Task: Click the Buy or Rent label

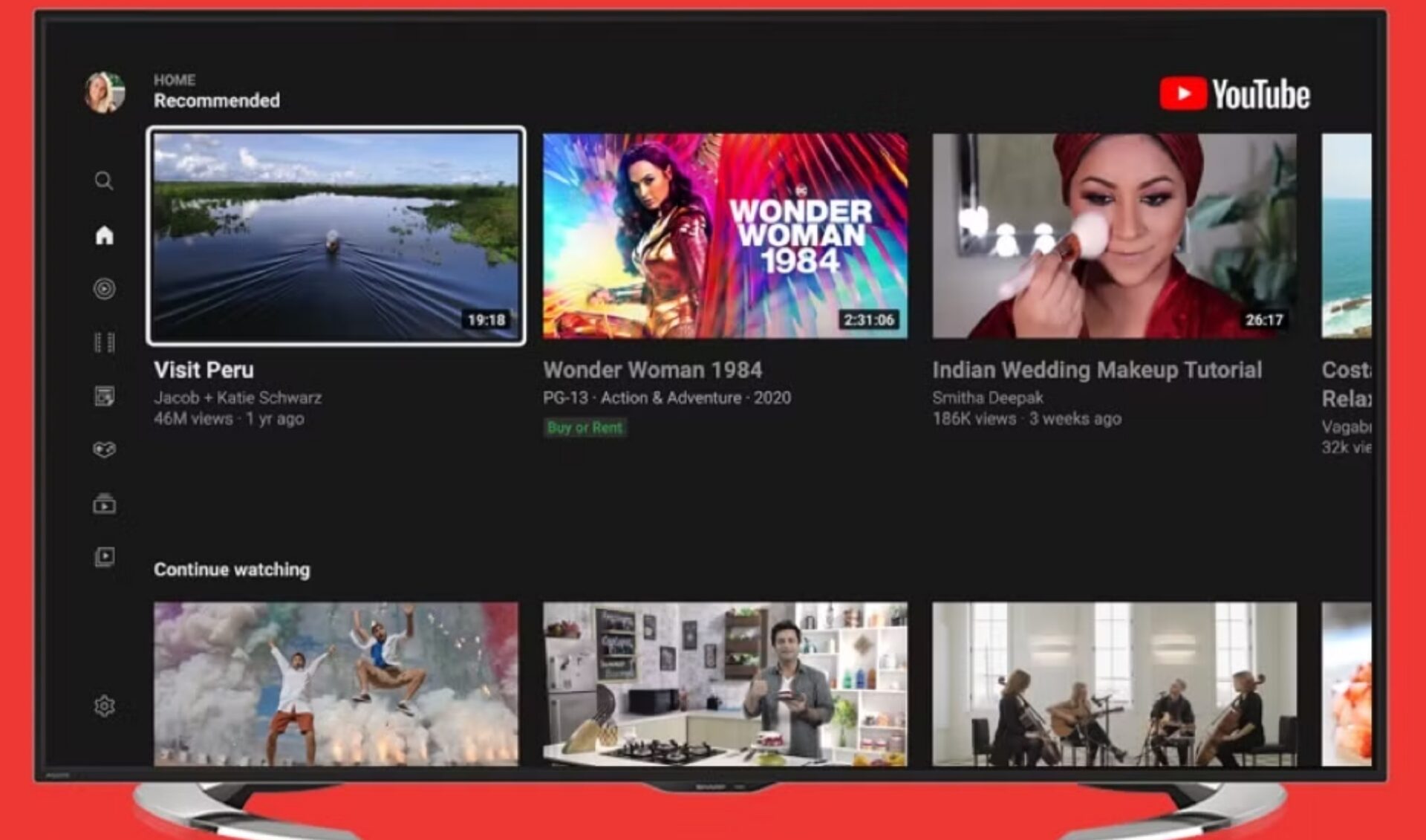Action: click(586, 428)
